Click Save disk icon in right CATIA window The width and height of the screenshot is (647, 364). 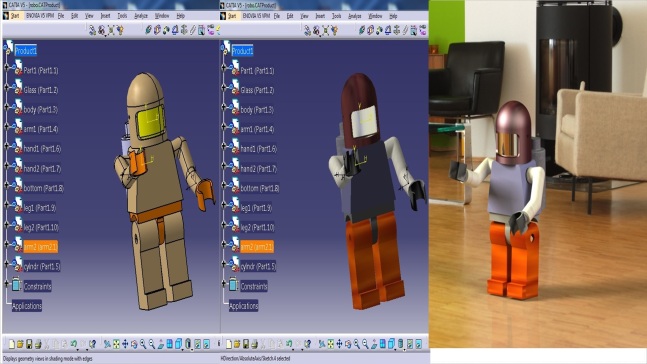(246, 344)
